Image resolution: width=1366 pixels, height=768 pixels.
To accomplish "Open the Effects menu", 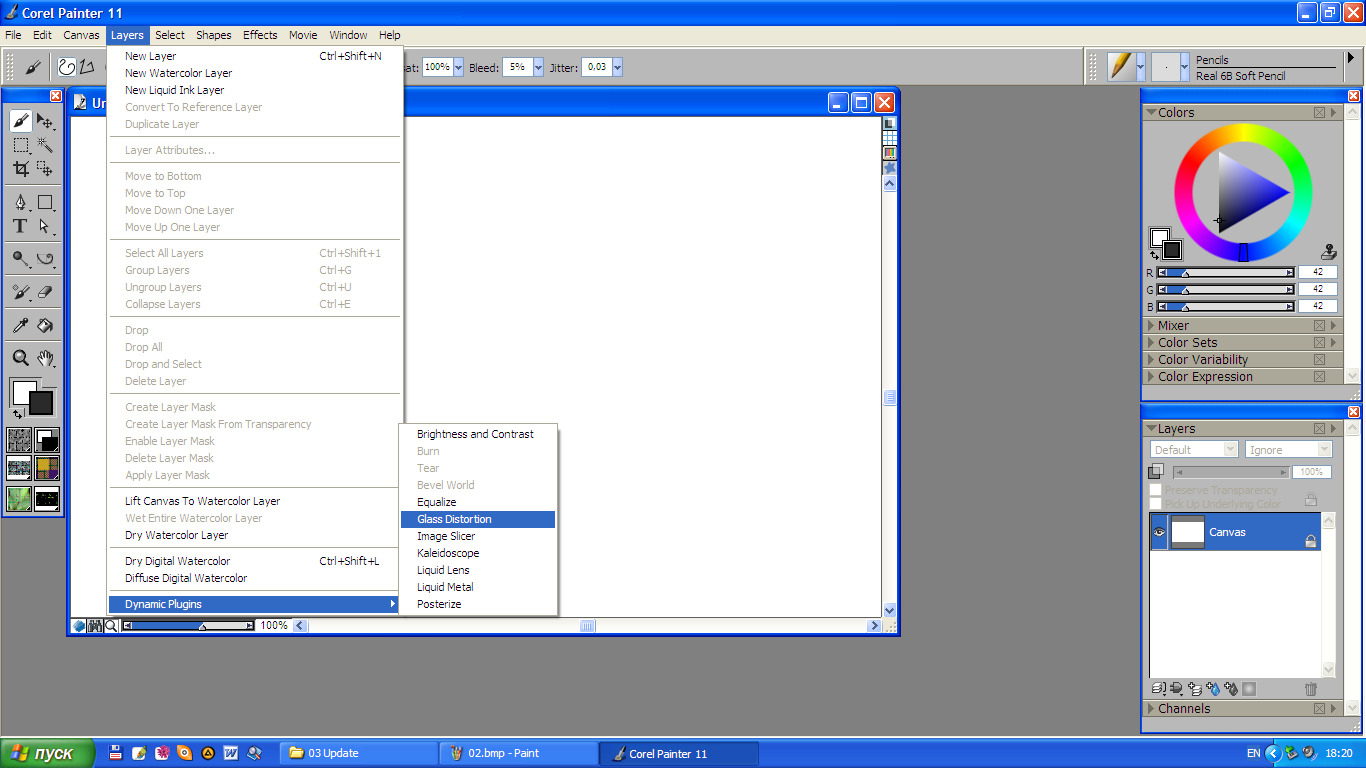I will click(260, 35).
